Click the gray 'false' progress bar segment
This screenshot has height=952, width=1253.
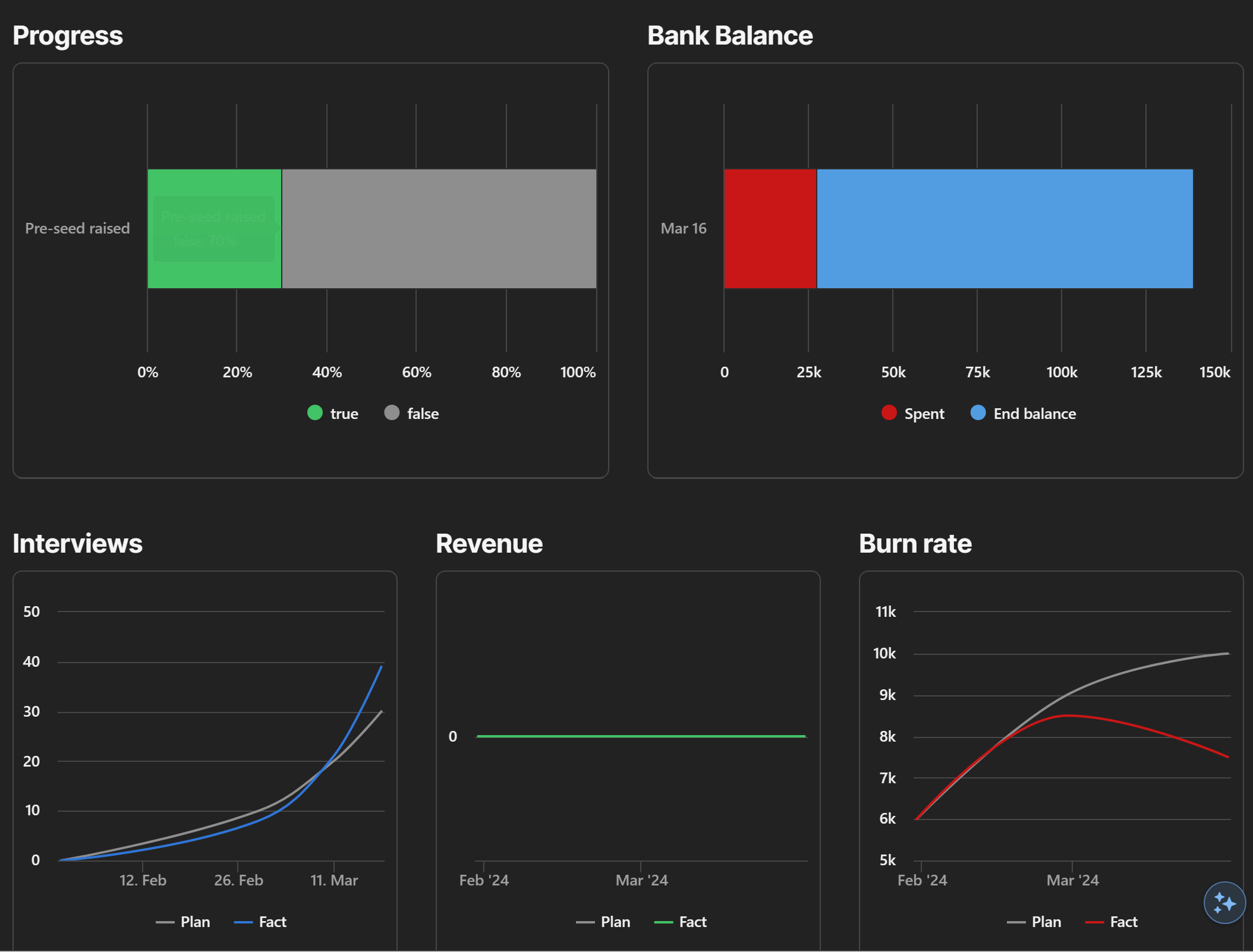(439, 229)
